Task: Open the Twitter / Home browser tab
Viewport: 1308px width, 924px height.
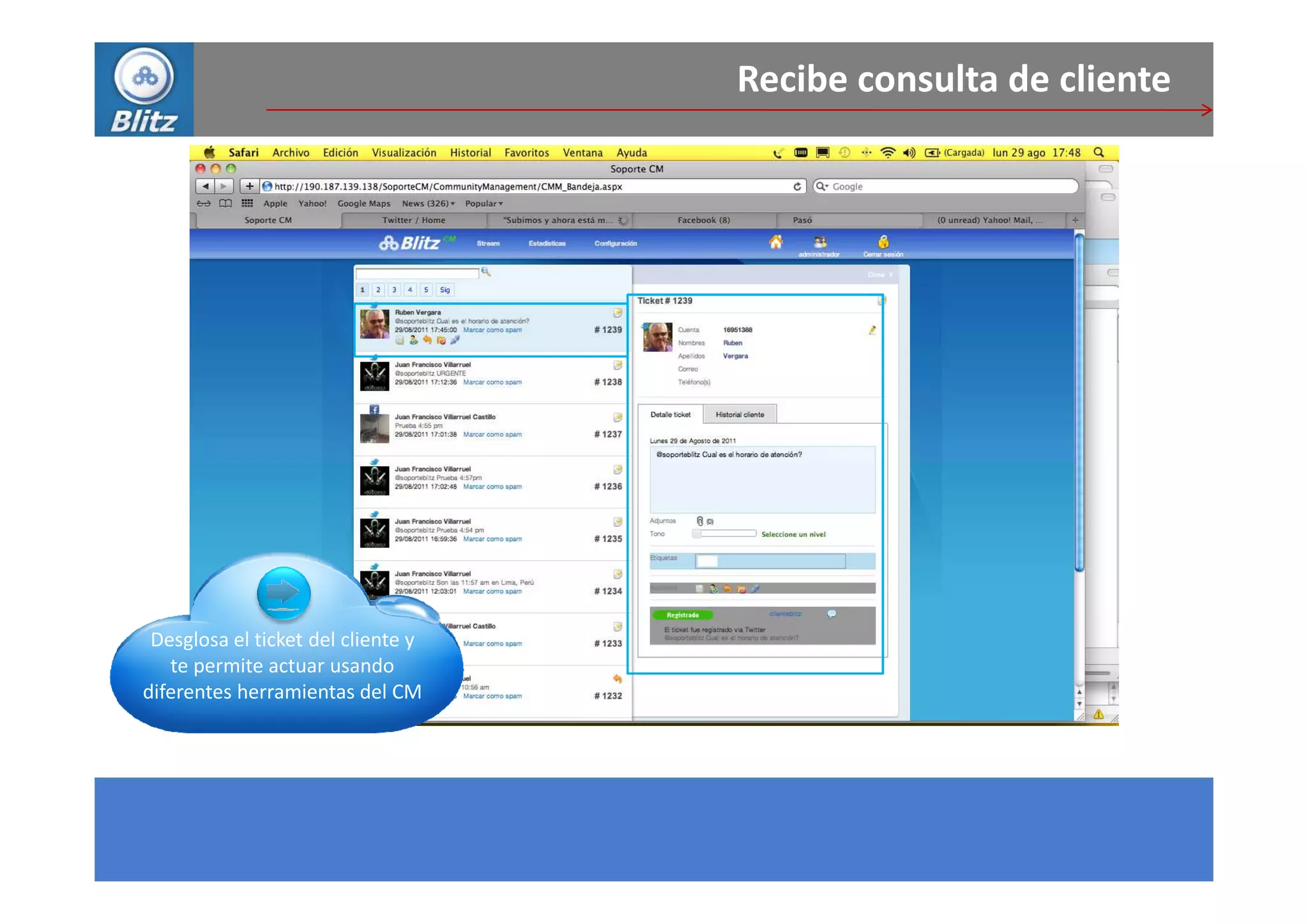Action: (x=413, y=220)
